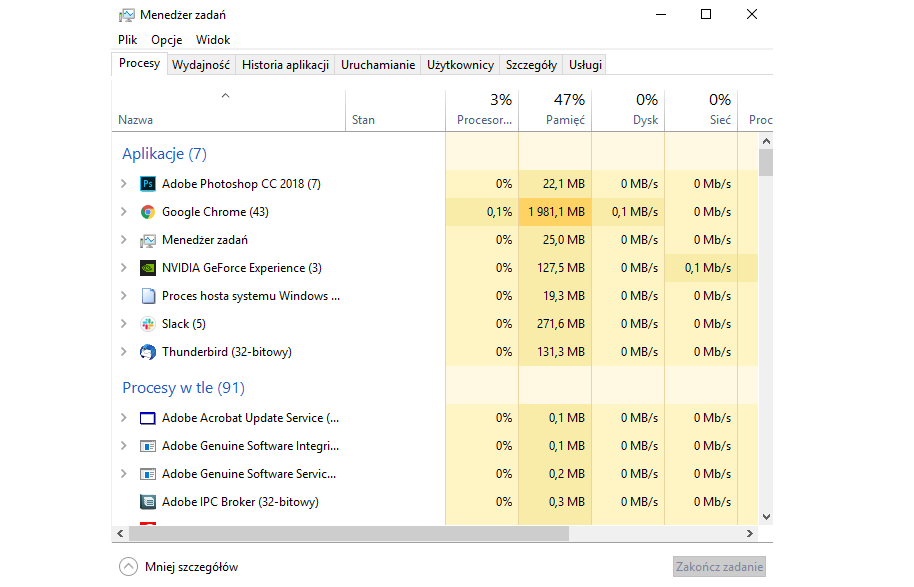The height and width of the screenshot is (587, 914).
Task: Click the Adobe Genuine Software Service icon
Action: pos(148,474)
